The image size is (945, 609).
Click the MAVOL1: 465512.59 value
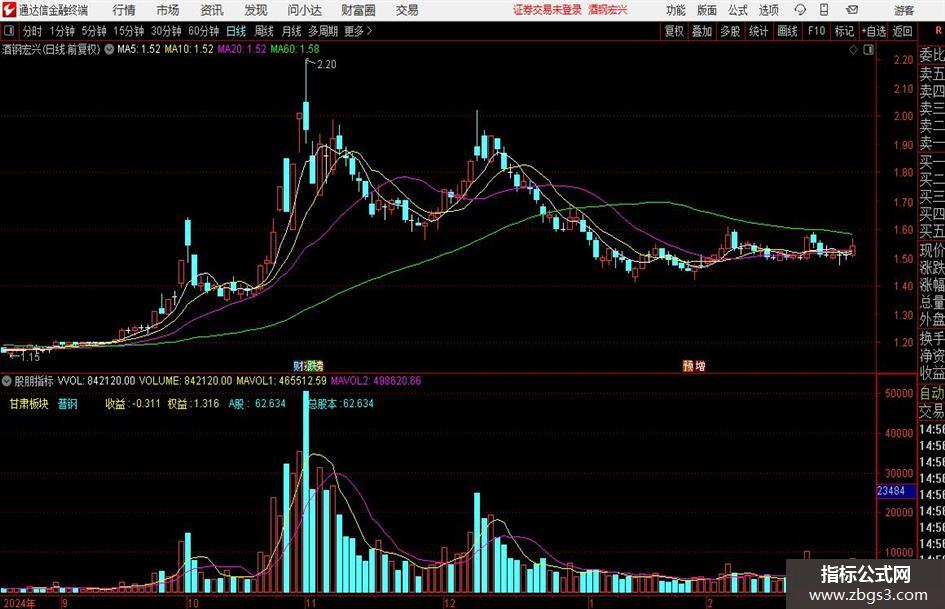pyautogui.click(x=281, y=381)
